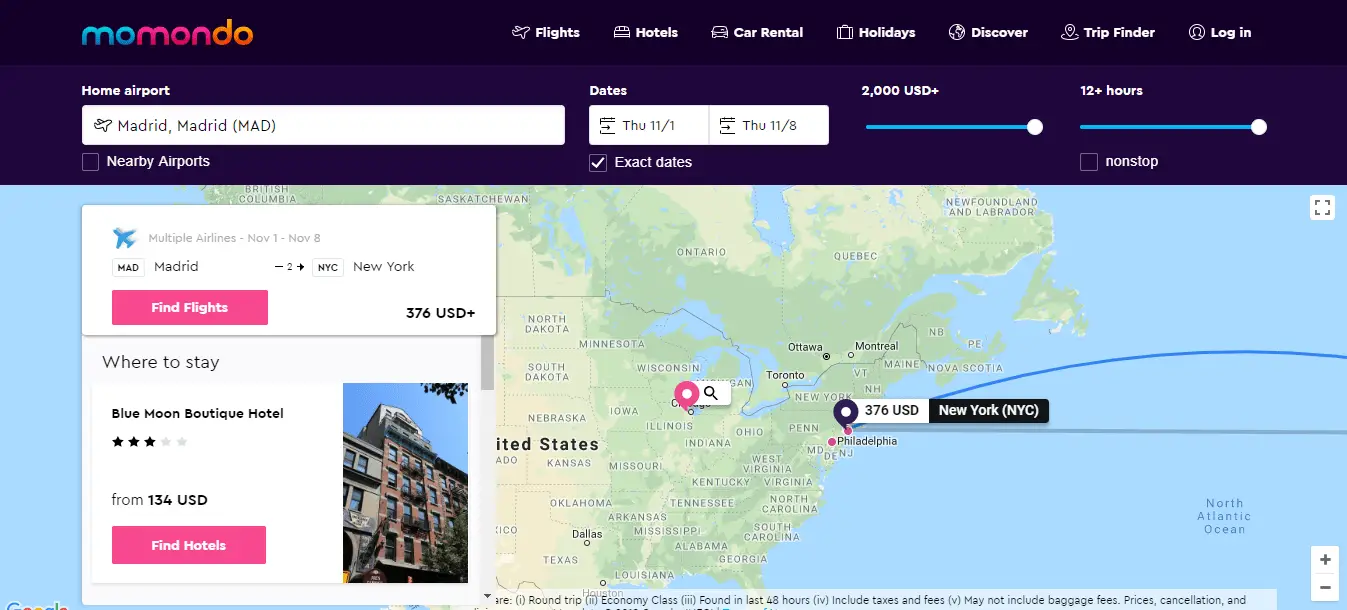Click the blue airplane icon in flight card
This screenshot has height=610, width=1347.
coord(124,238)
